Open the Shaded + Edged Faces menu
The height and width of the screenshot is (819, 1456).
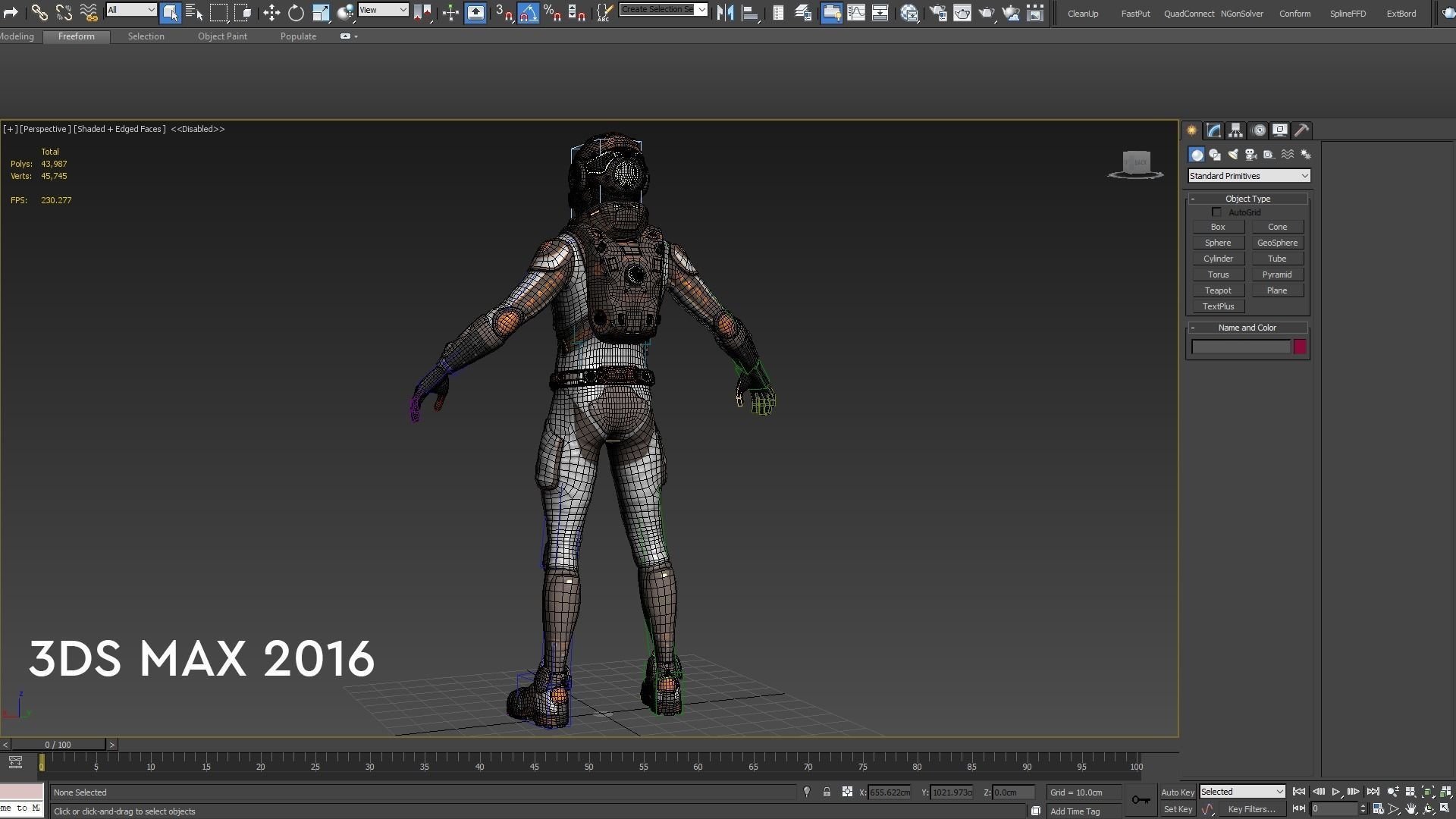[x=120, y=129]
